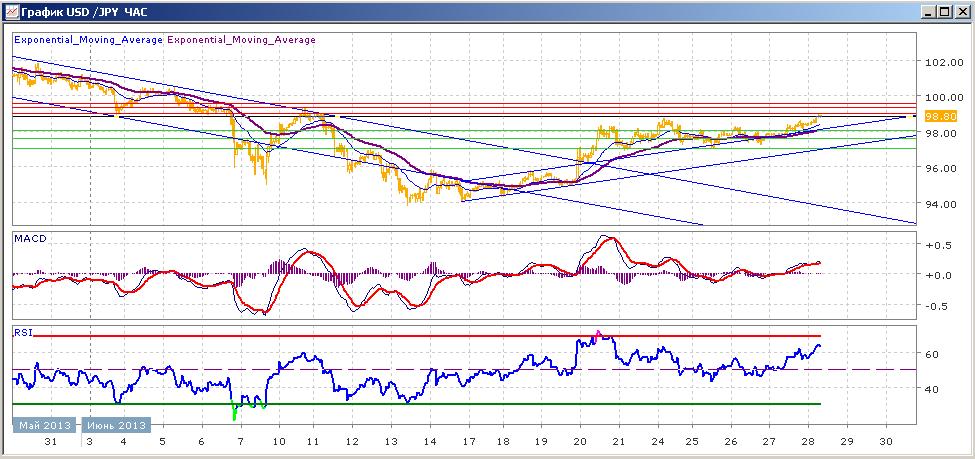Click the 94.00 price axis label
Viewport: 975px width, 459px height.
tap(942, 203)
